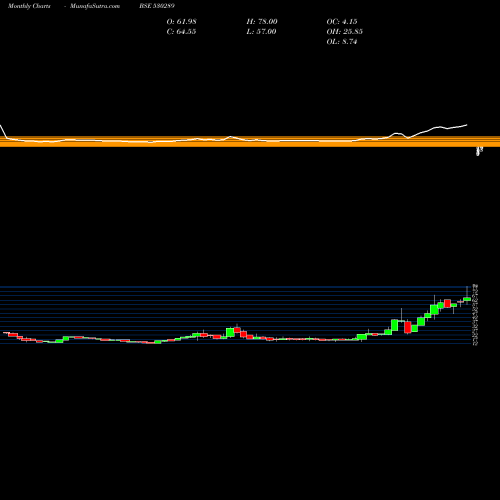
Task: Click the 'Monthly Charts' title text
Action: pos(29,6)
